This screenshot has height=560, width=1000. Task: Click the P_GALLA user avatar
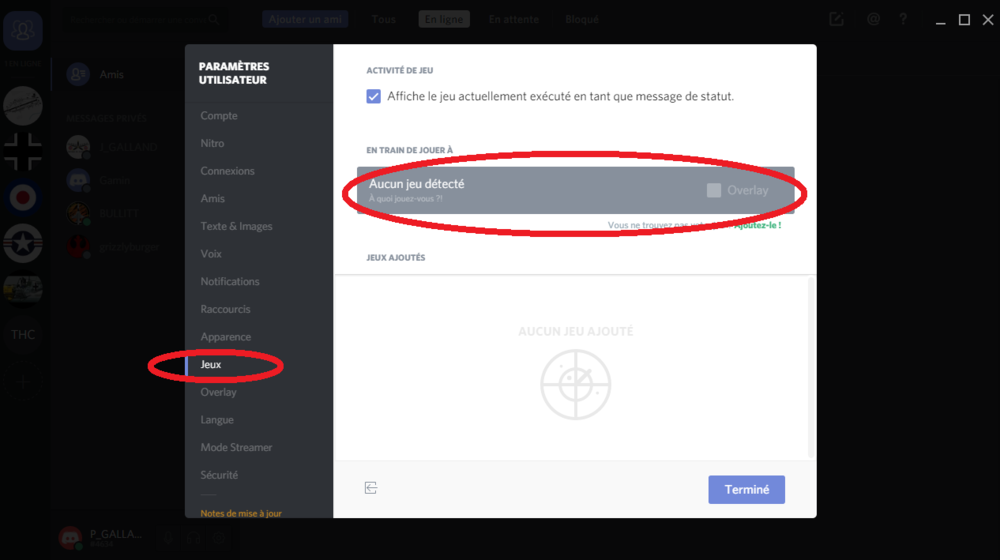pyautogui.click(x=70, y=538)
